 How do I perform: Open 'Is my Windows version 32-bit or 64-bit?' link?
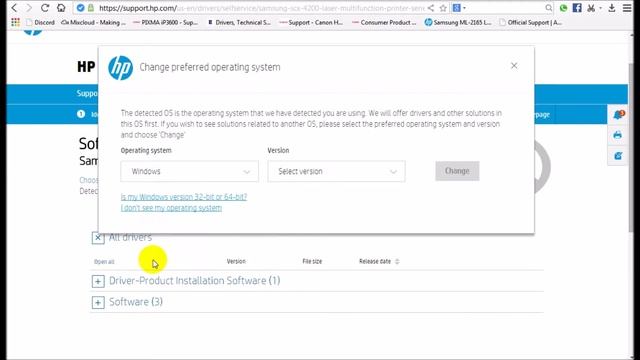point(184,197)
